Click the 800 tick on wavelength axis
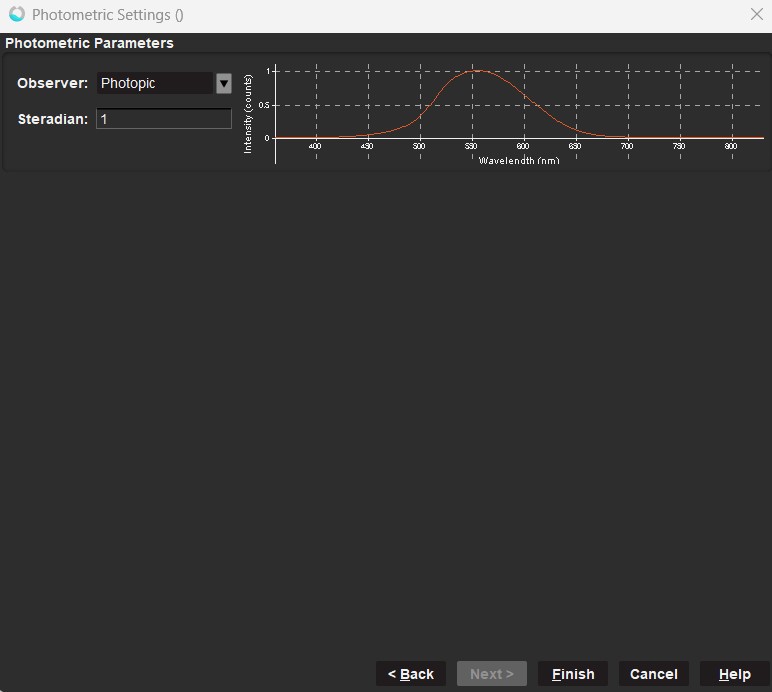This screenshot has width=772, height=692. [x=731, y=147]
